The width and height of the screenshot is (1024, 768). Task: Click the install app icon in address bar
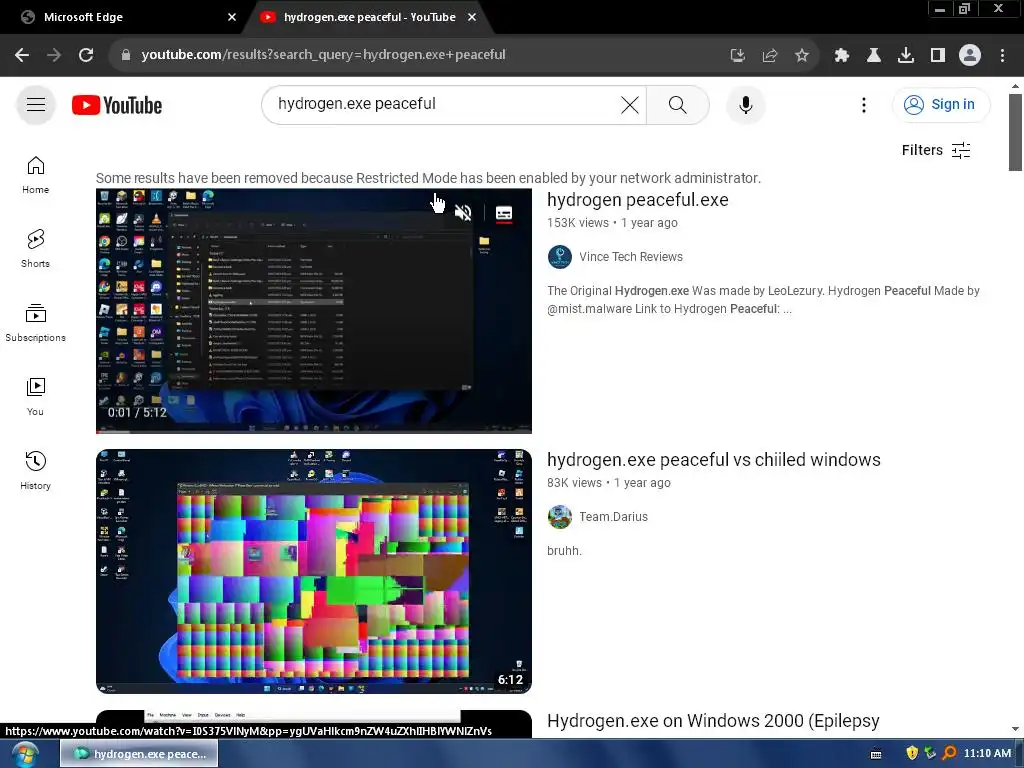(x=737, y=56)
